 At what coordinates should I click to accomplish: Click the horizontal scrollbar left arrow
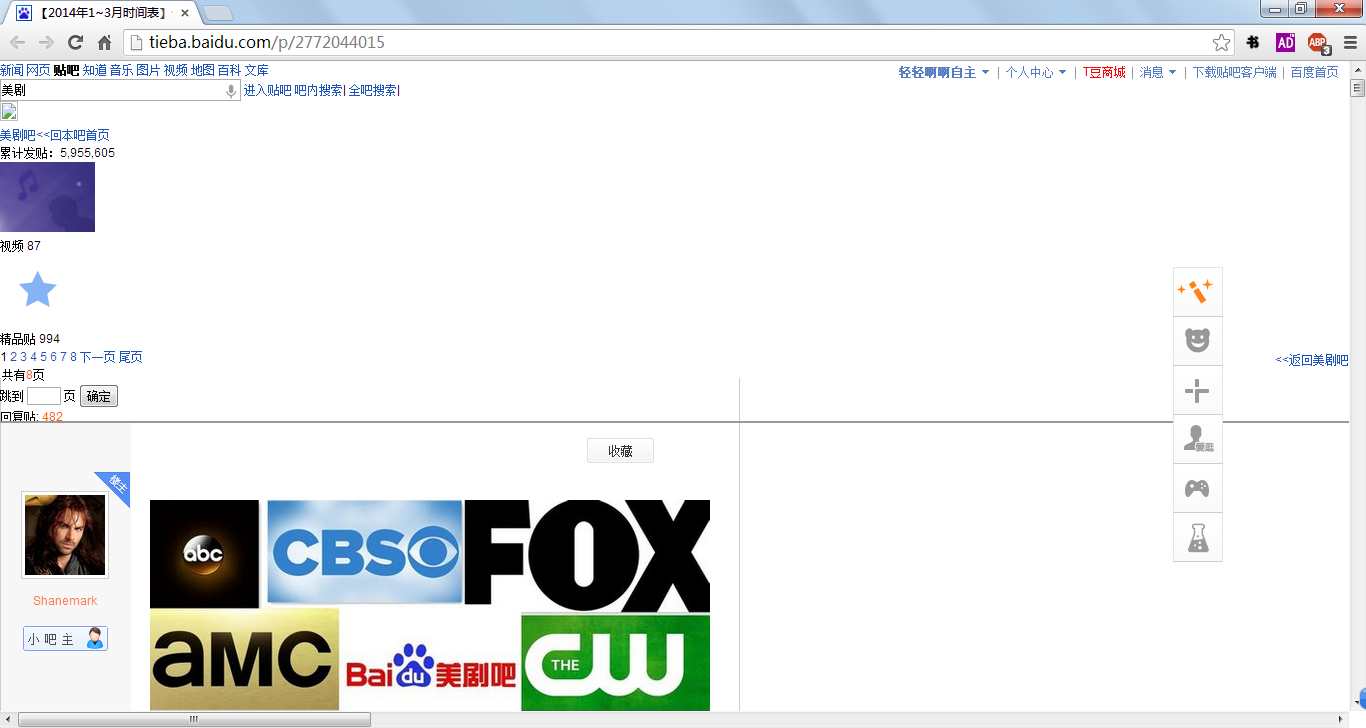click(x=8, y=719)
